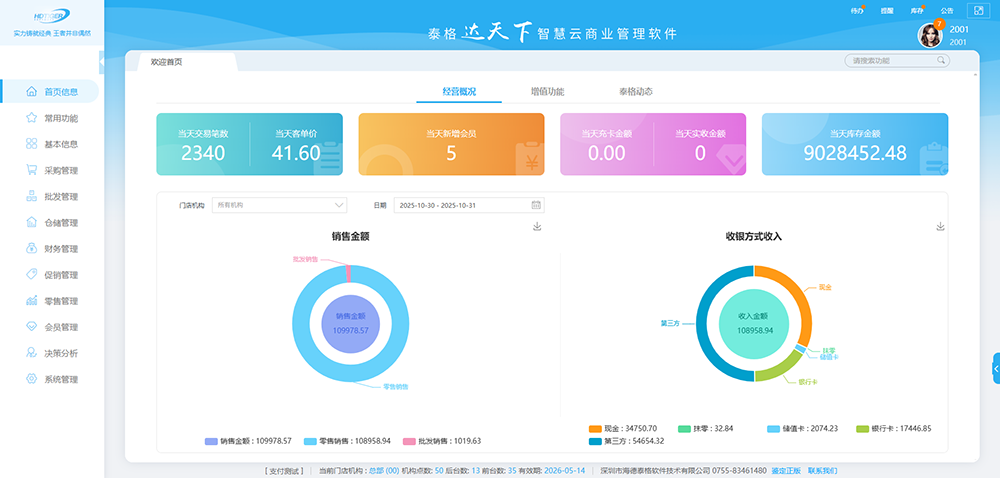The width and height of the screenshot is (1000, 478).
Task: Expand the right-edge side panel arrow
Action: pos(995,368)
